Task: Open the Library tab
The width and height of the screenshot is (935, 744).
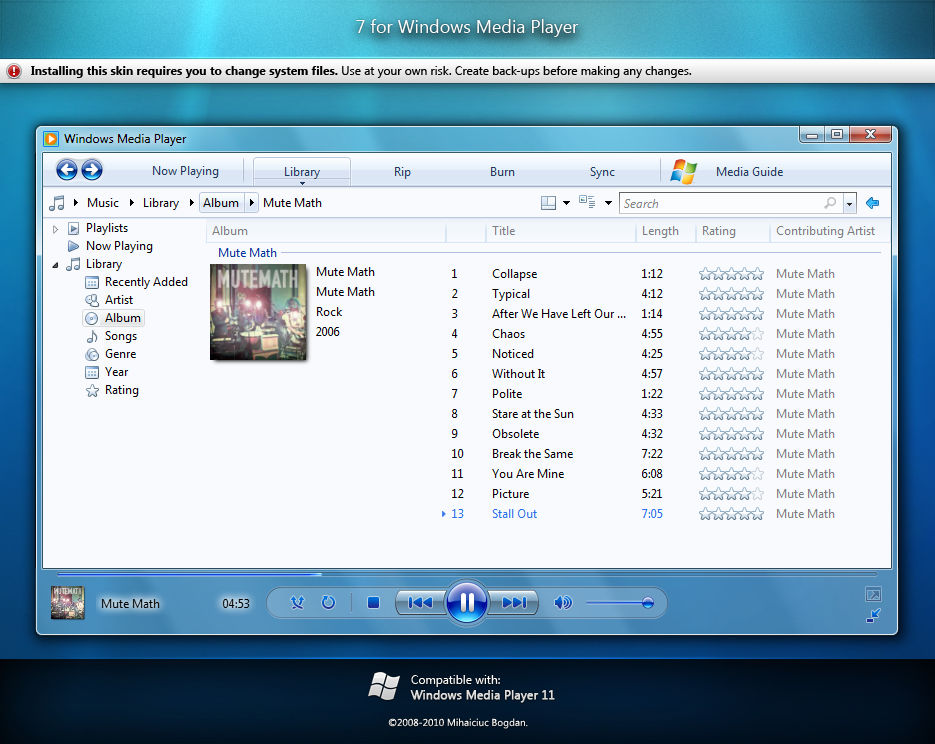Action: click(302, 172)
